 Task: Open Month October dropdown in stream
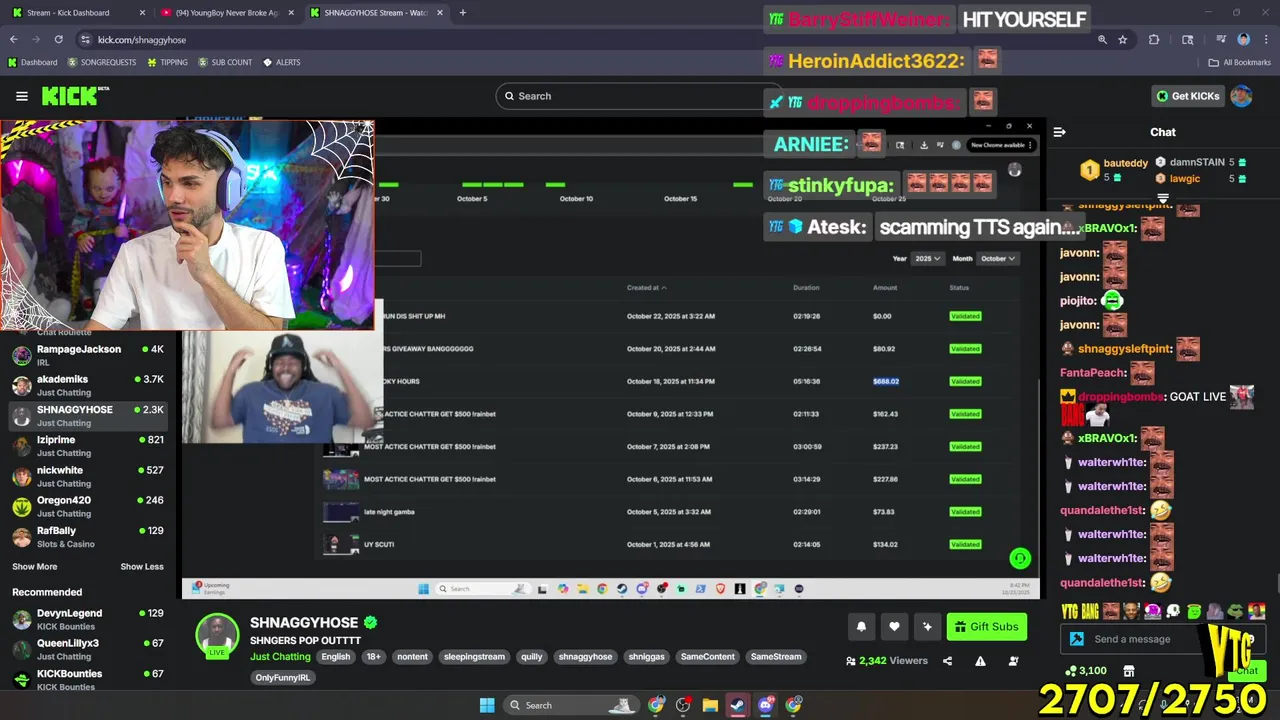coord(997,258)
